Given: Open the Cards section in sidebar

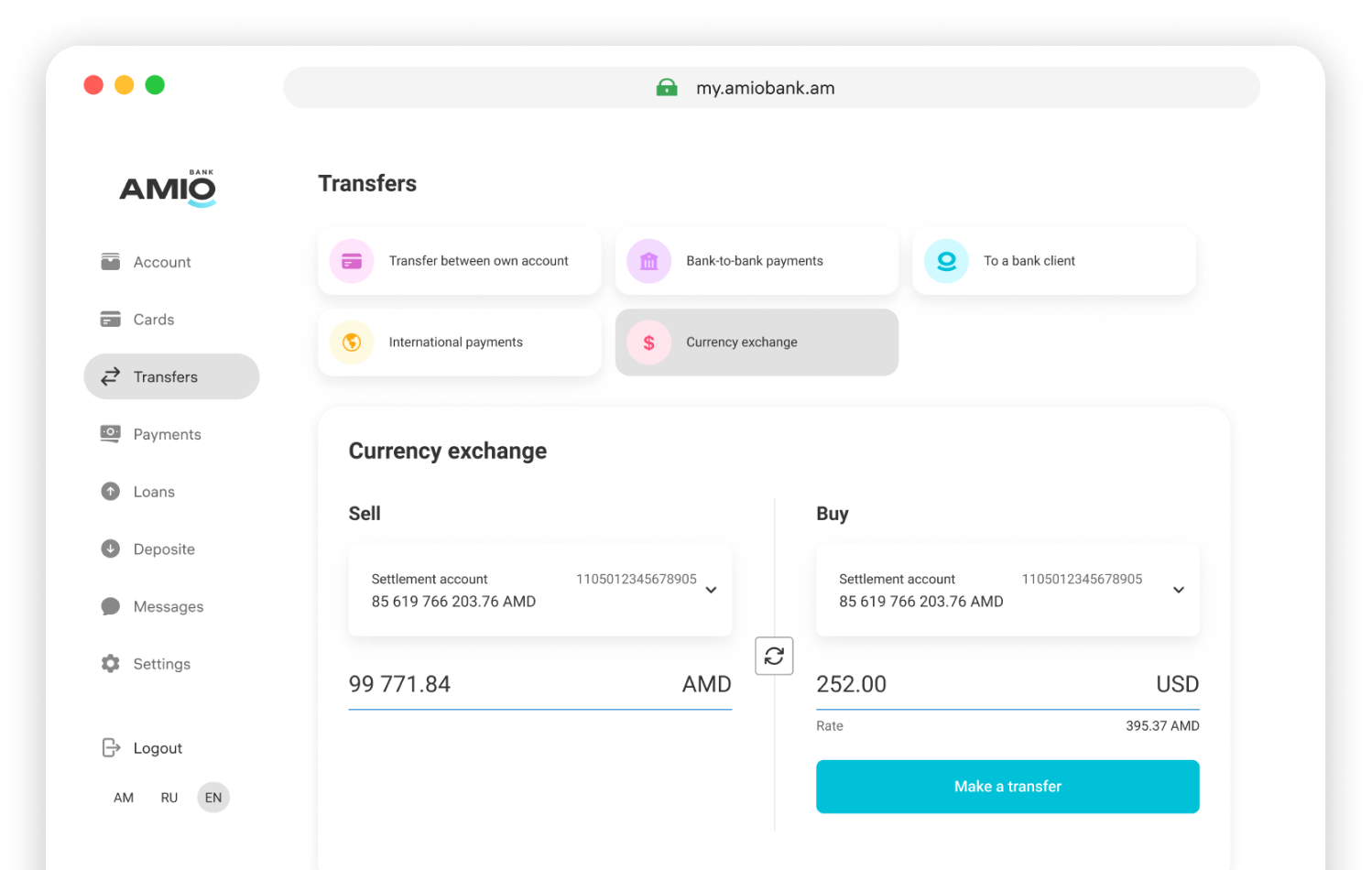Looking at the screenshot, I should click(153, 320).
